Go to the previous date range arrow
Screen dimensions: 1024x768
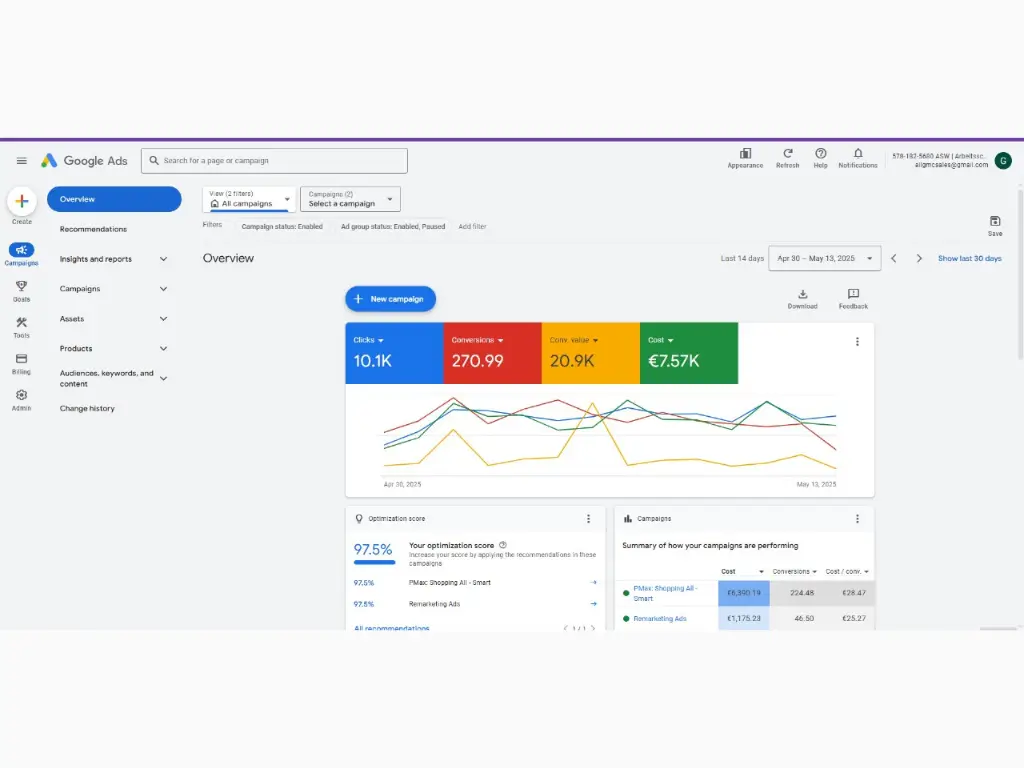893,259
